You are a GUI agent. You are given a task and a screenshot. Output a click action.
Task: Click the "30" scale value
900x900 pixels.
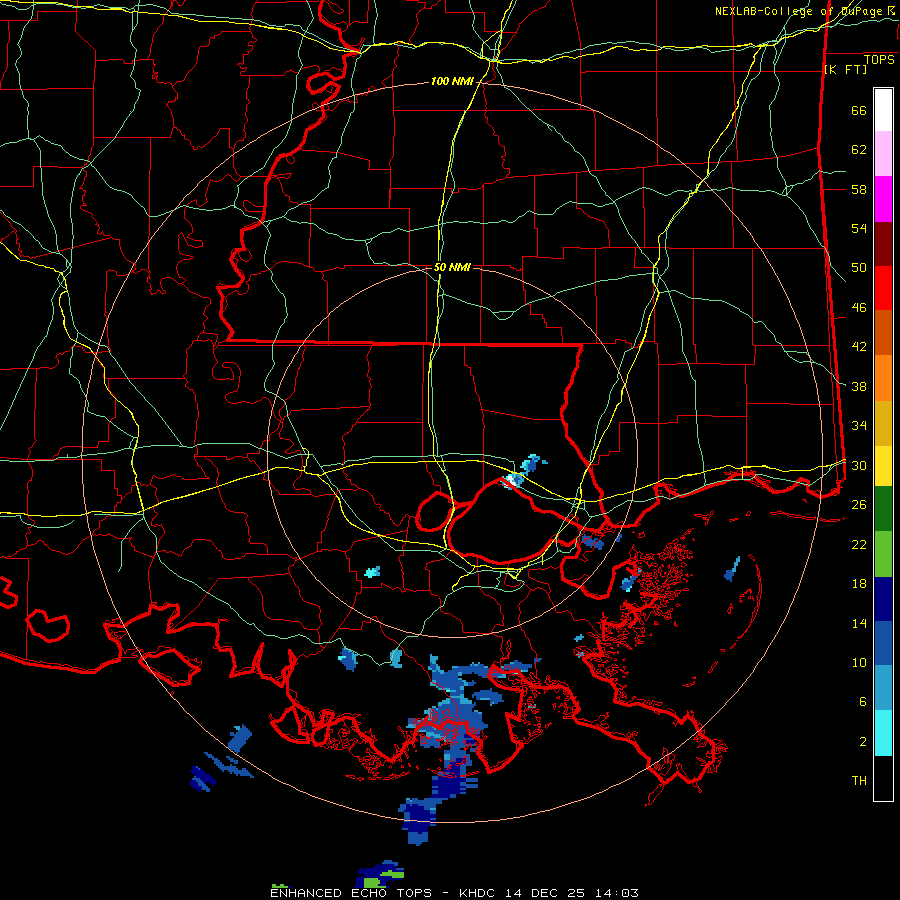[x=859, y=465]
